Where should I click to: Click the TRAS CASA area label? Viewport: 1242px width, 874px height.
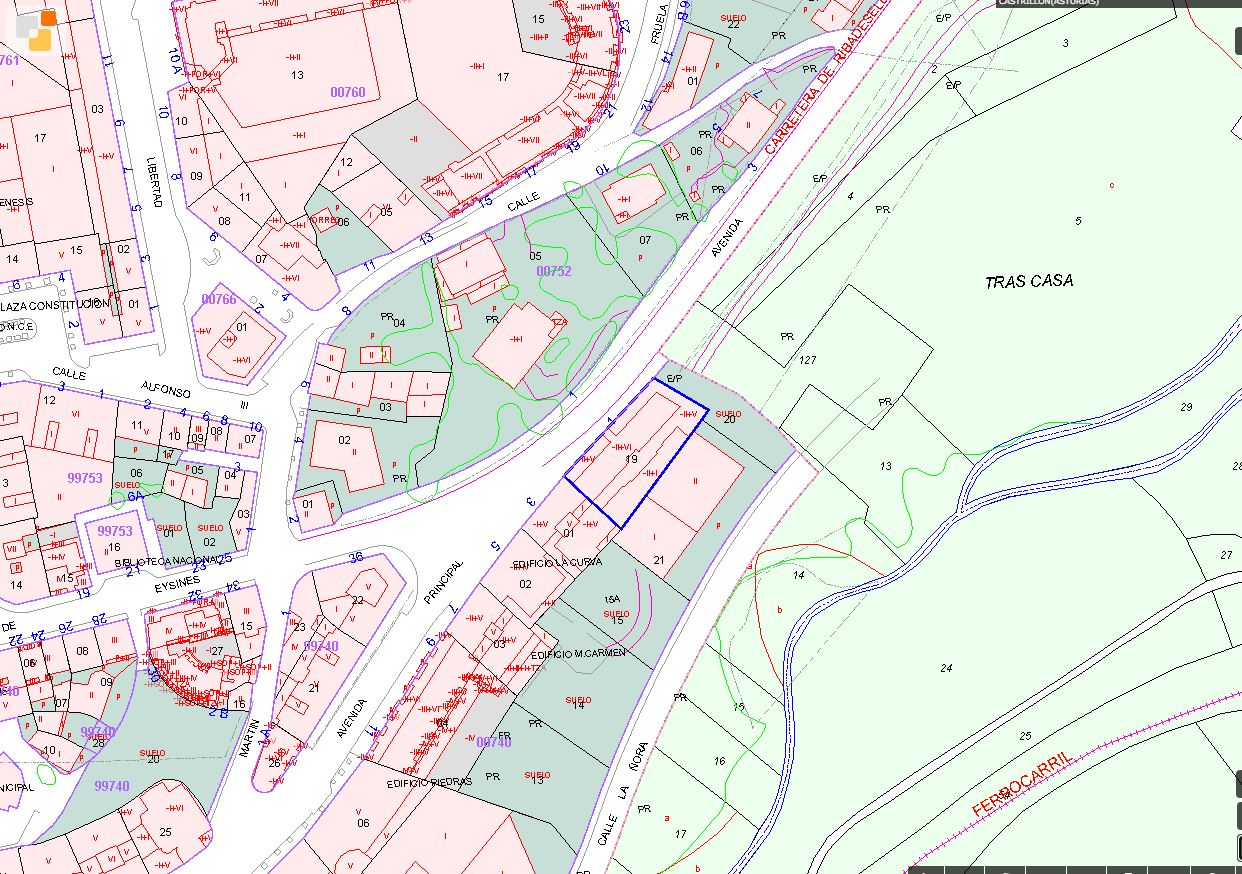click(x=1029, y=281)
